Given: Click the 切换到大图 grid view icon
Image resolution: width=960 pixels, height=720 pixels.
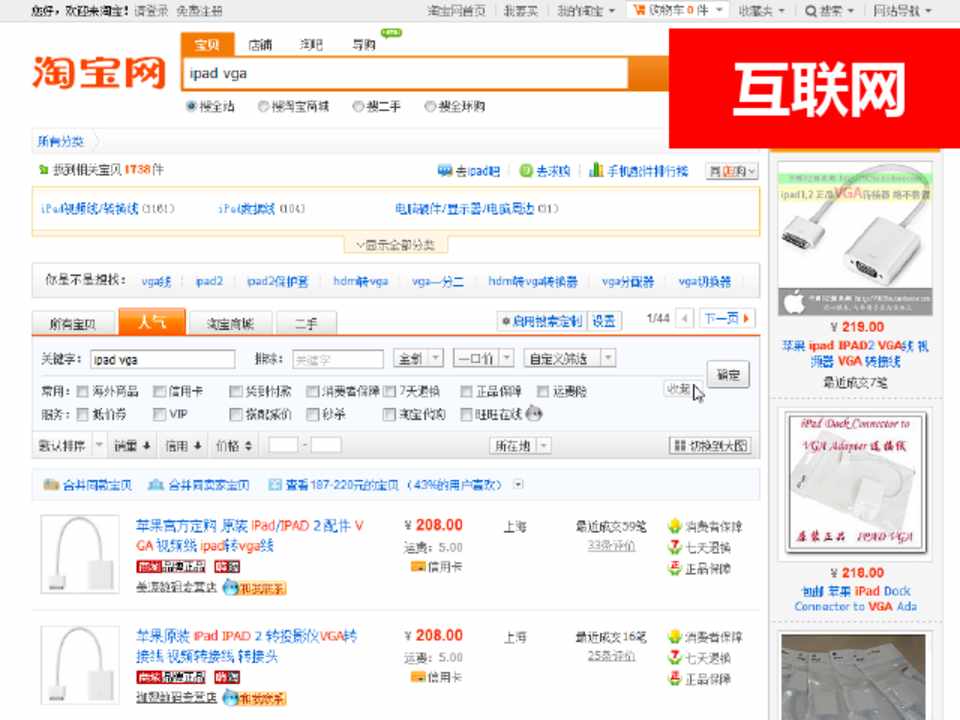Looking at the screenshot, I should 678,446.
